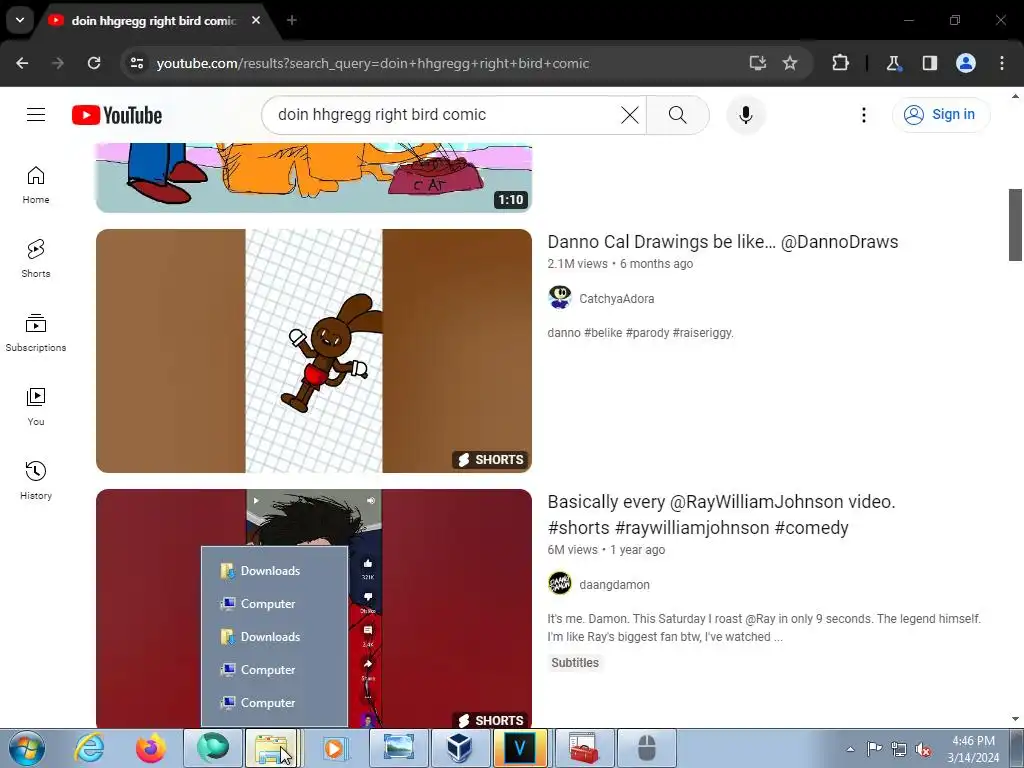
Task: Close the YouTube tab
Action: [x=256, y=20]
